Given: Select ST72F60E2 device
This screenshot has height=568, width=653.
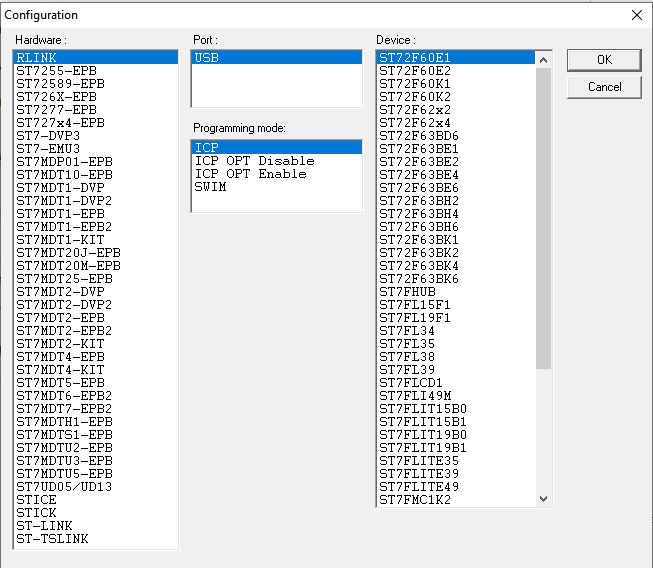Looking at the screenshot, I should (456, 71).
